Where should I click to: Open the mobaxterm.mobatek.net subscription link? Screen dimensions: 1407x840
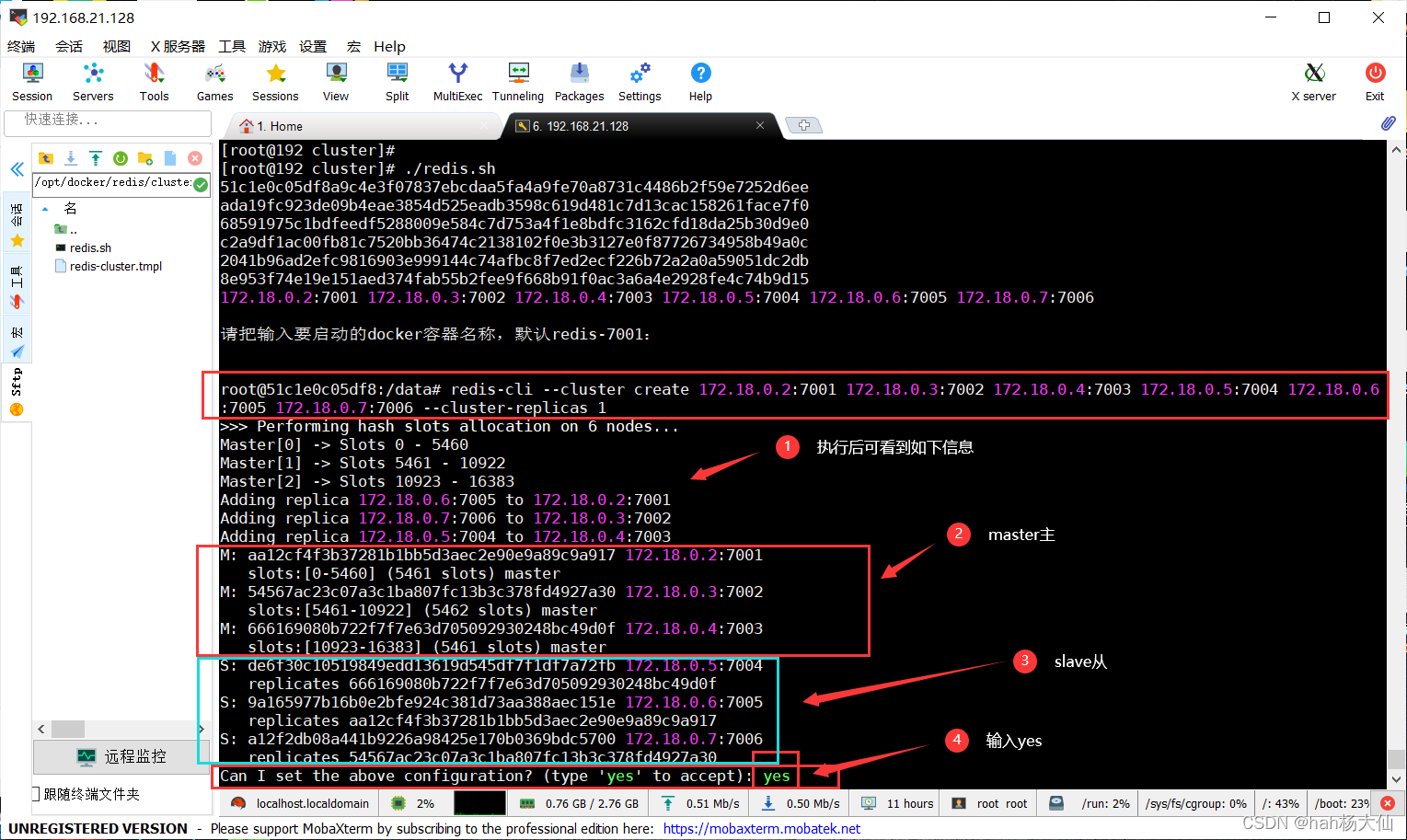pos(761,828)
